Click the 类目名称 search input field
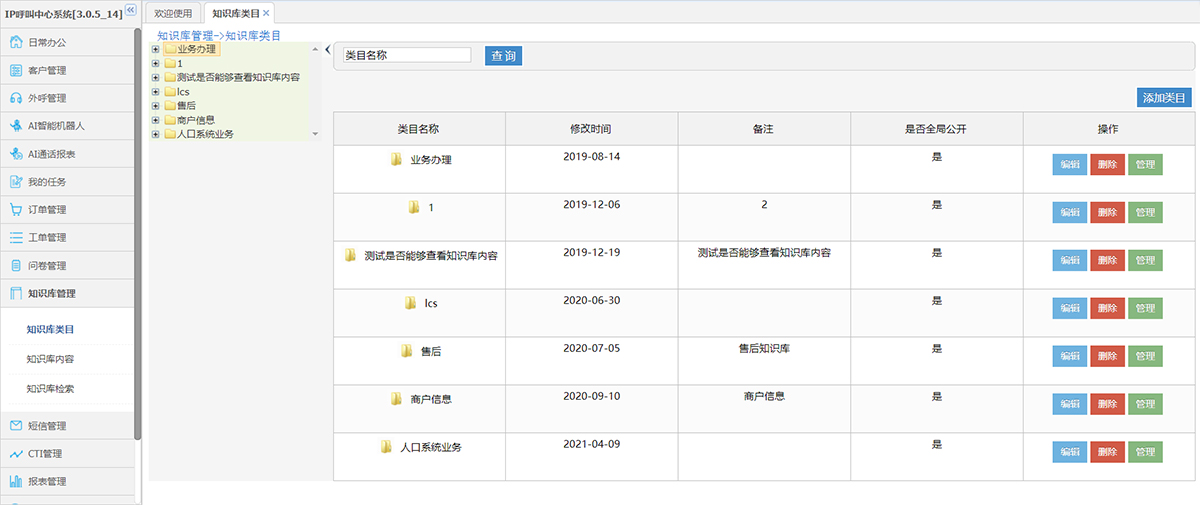Viewport: 1200px width, 505px height. pyautogui.click(x=406, y=56)
